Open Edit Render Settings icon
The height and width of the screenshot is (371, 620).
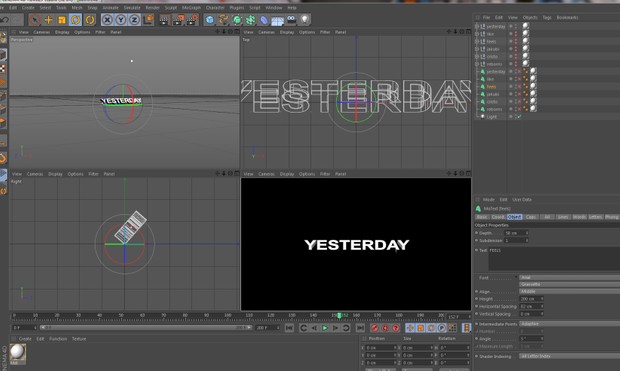click(x=192, y=19)
